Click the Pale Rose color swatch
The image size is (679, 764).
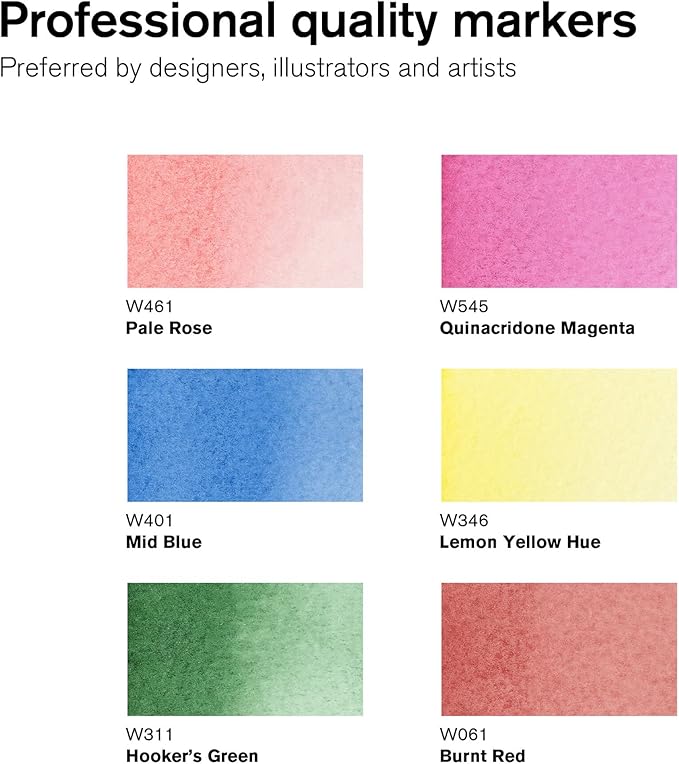[245, 221]
